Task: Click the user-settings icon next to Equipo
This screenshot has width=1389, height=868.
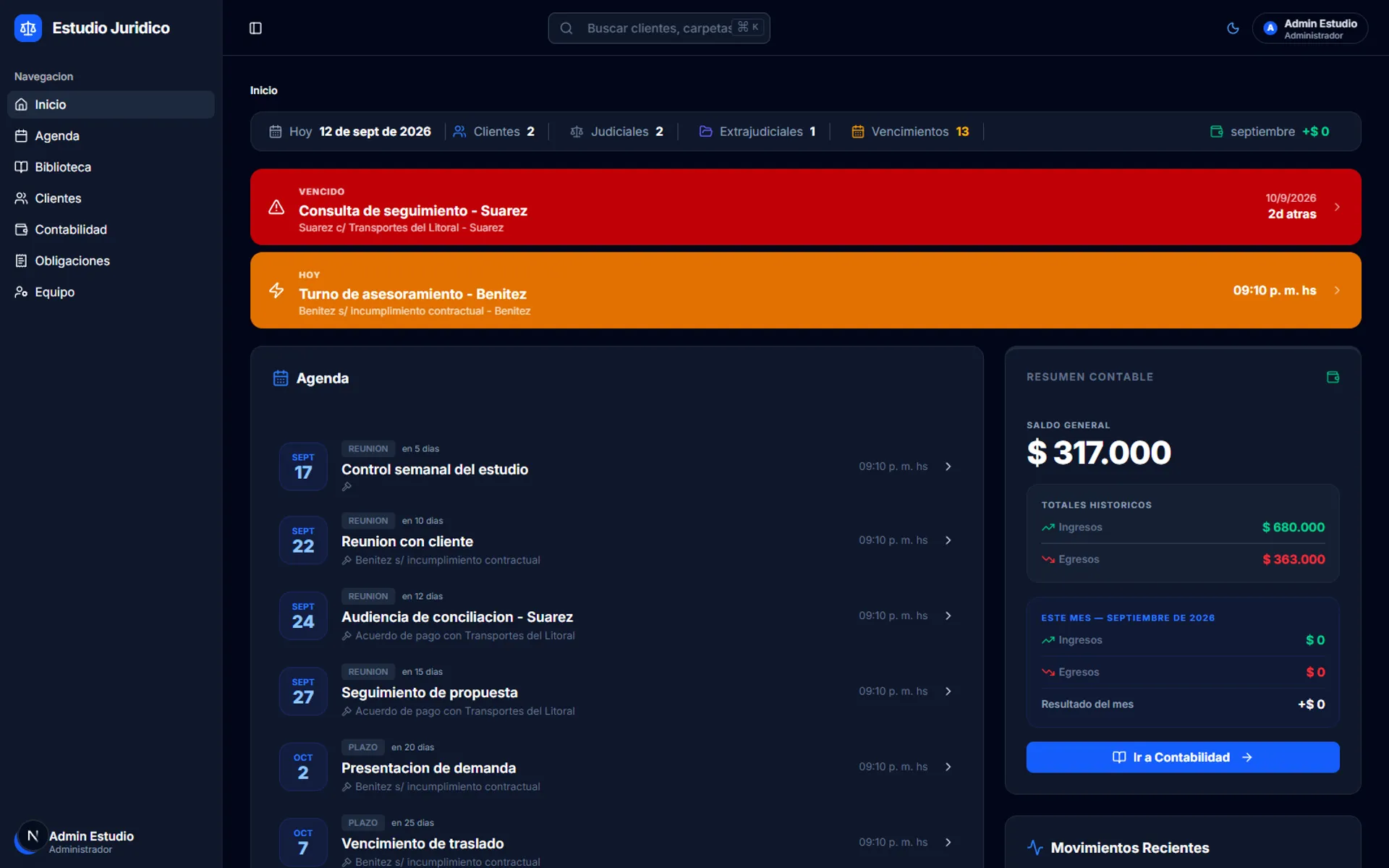Action: 21,292
